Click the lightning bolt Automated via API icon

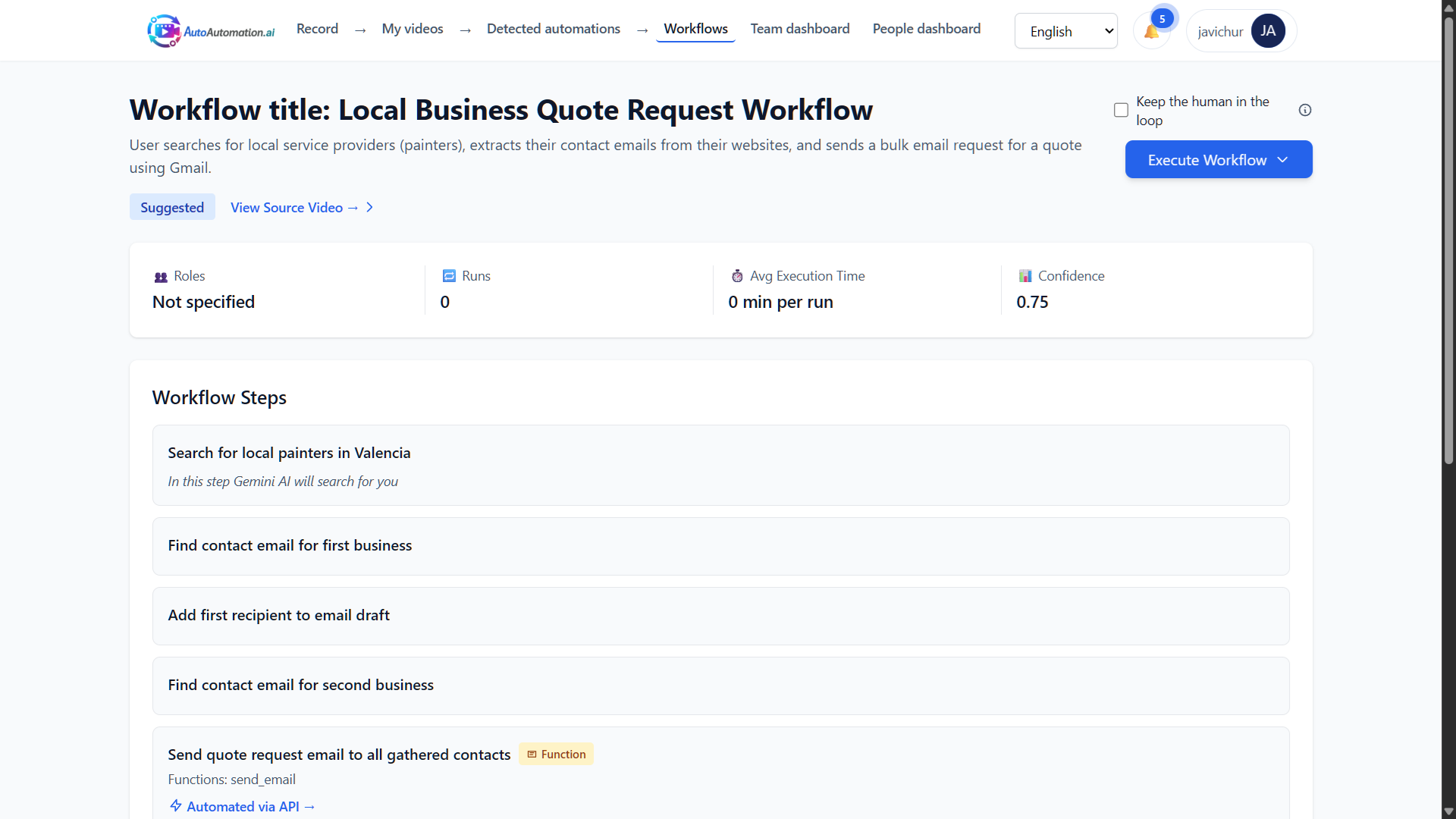[x=176, y=806]
